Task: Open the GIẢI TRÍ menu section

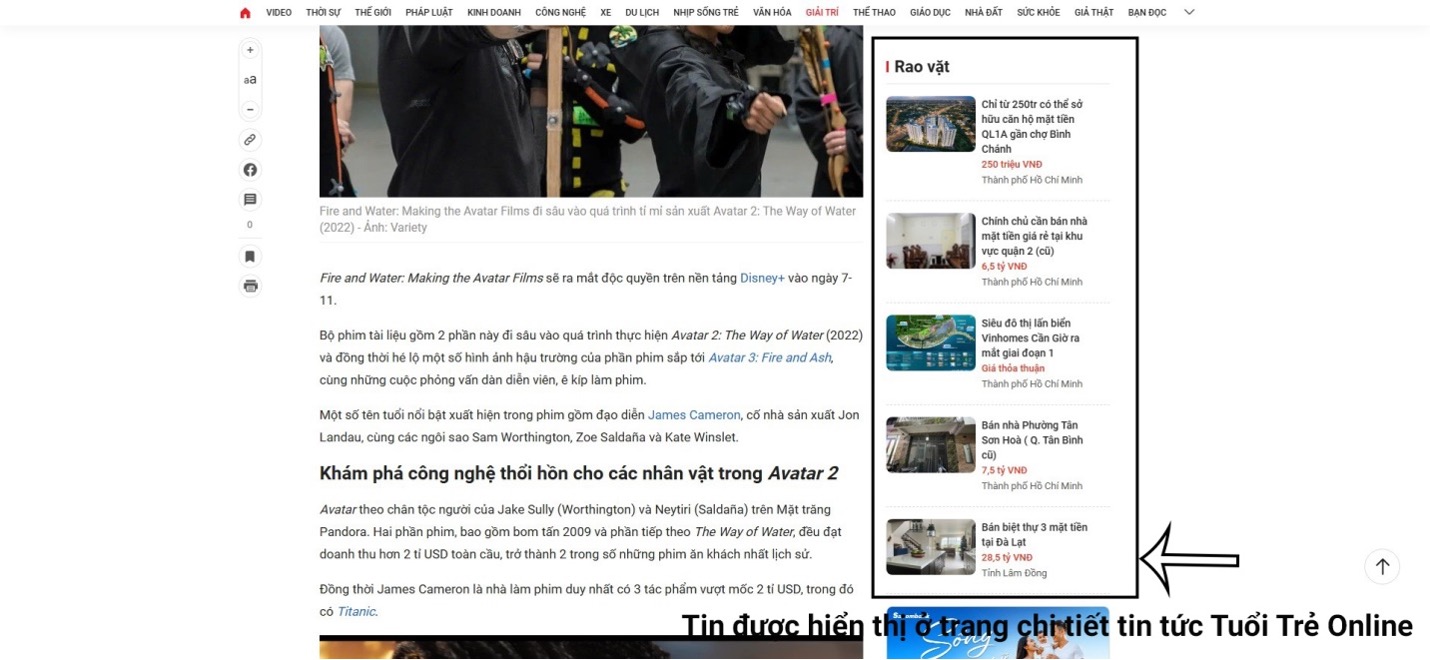Action: (x=822, y=13)
